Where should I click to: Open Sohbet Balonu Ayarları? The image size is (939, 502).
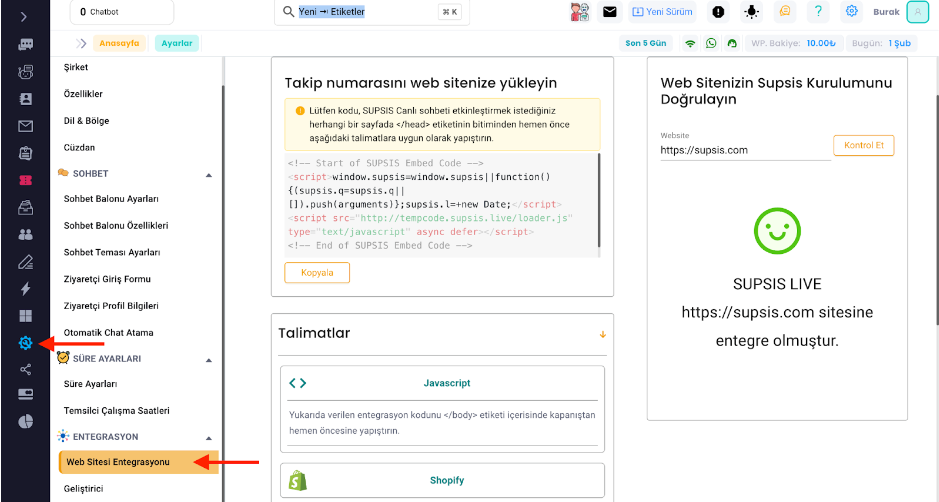click(111, 199)
